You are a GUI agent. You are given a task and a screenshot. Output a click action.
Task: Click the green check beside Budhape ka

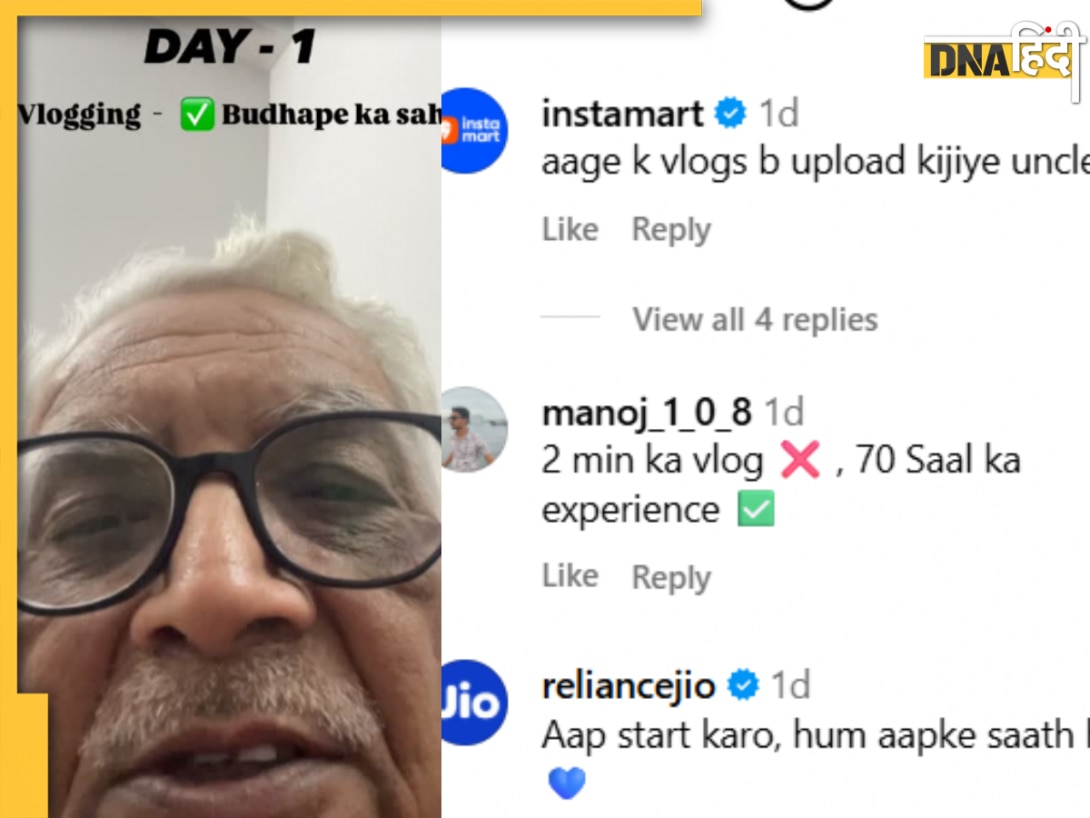[197, 114]
